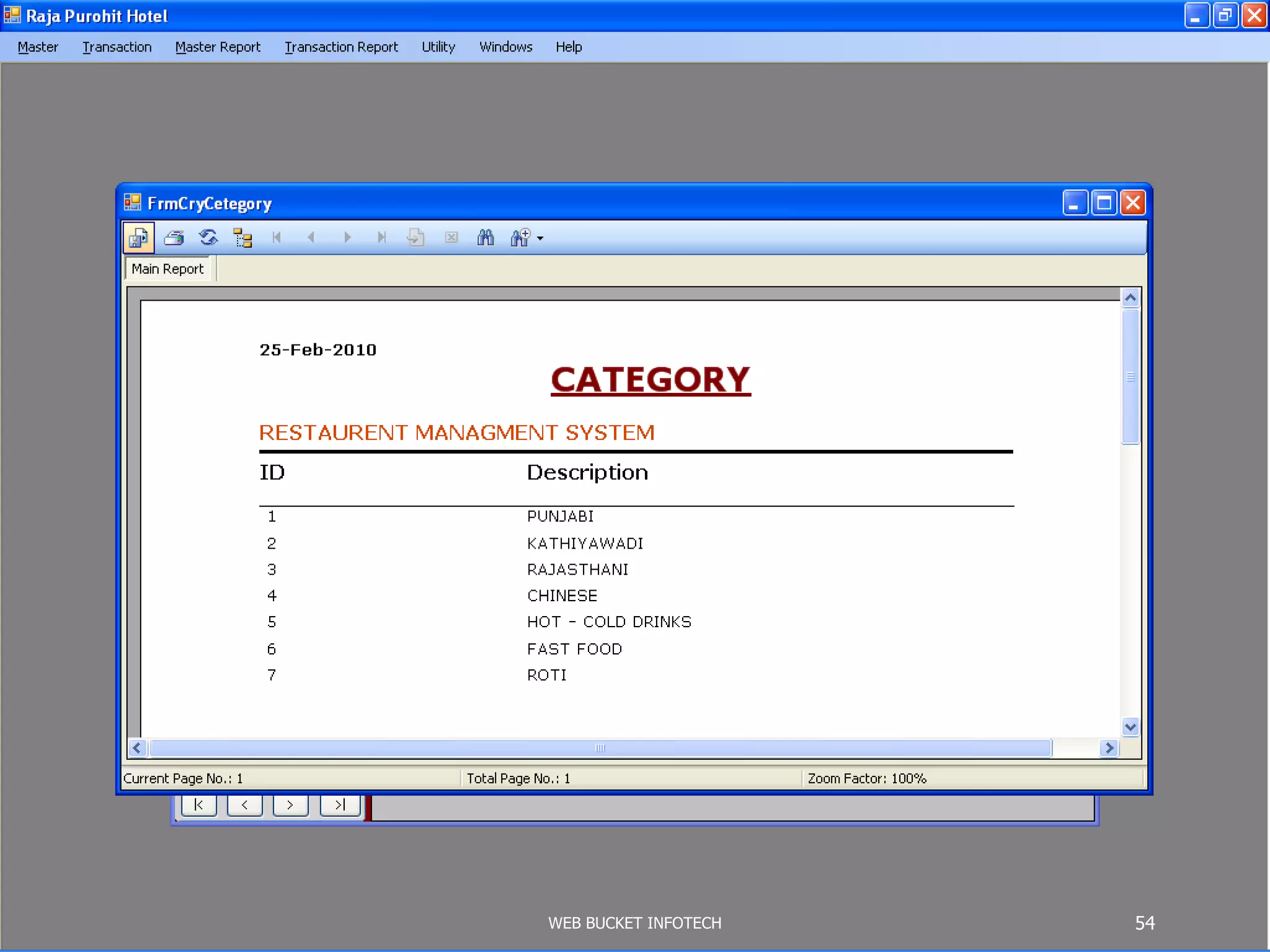The height and width of the screenshot is (952, 1270).
Task: Click the vertical scrollbar up arrow
Action: point(1130,298)
